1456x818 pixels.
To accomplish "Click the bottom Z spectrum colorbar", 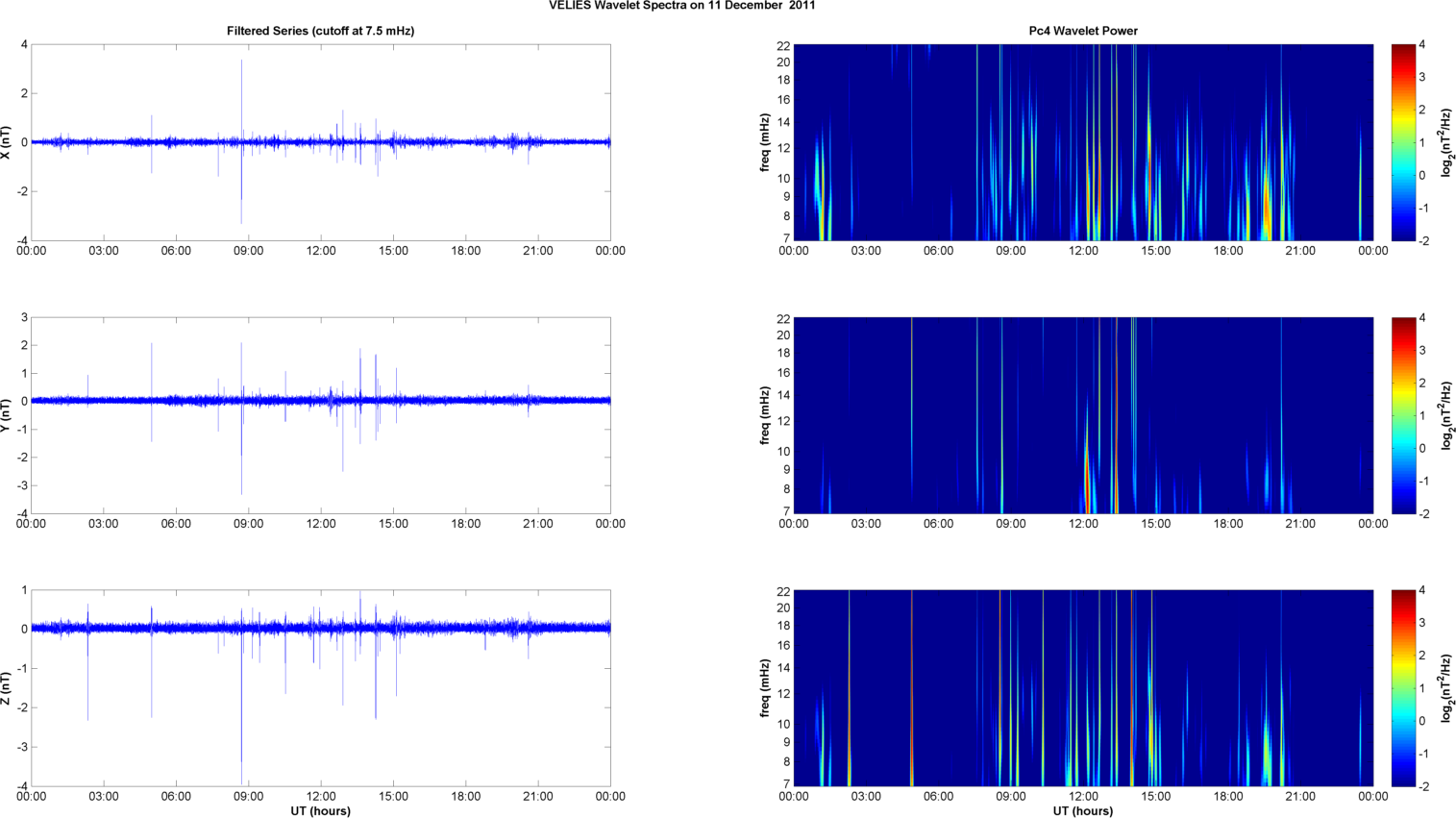I will (x=1403, y=688).
